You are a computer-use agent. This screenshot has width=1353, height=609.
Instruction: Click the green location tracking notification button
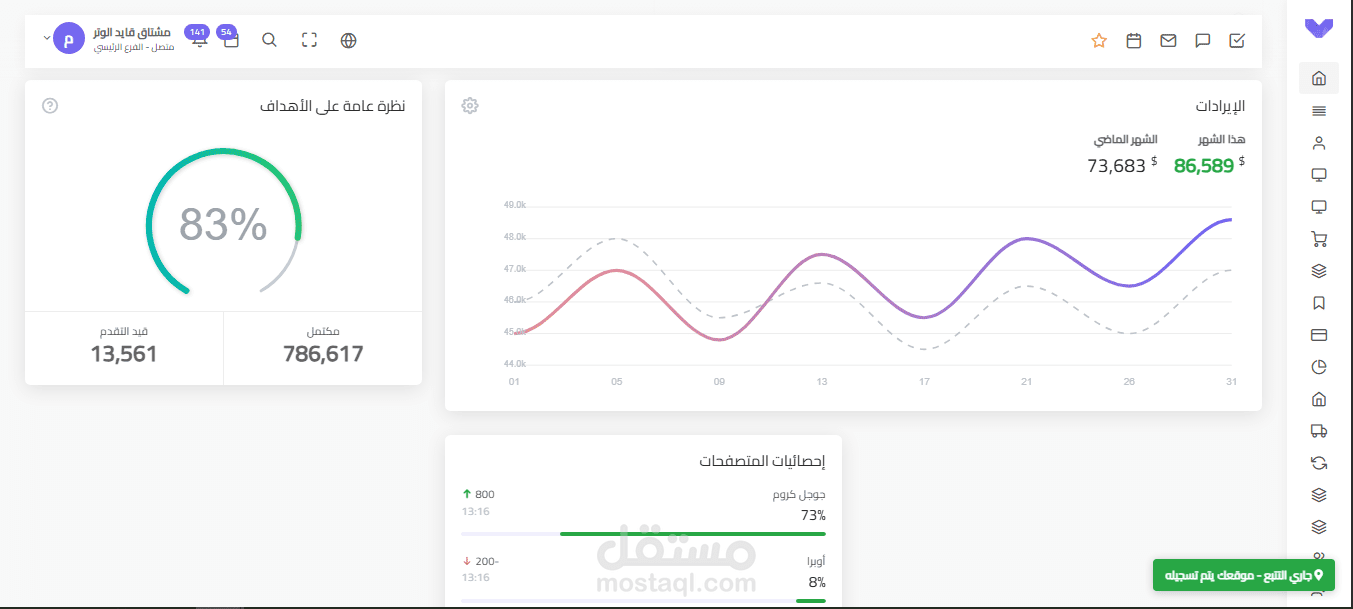click(1243, 575)
